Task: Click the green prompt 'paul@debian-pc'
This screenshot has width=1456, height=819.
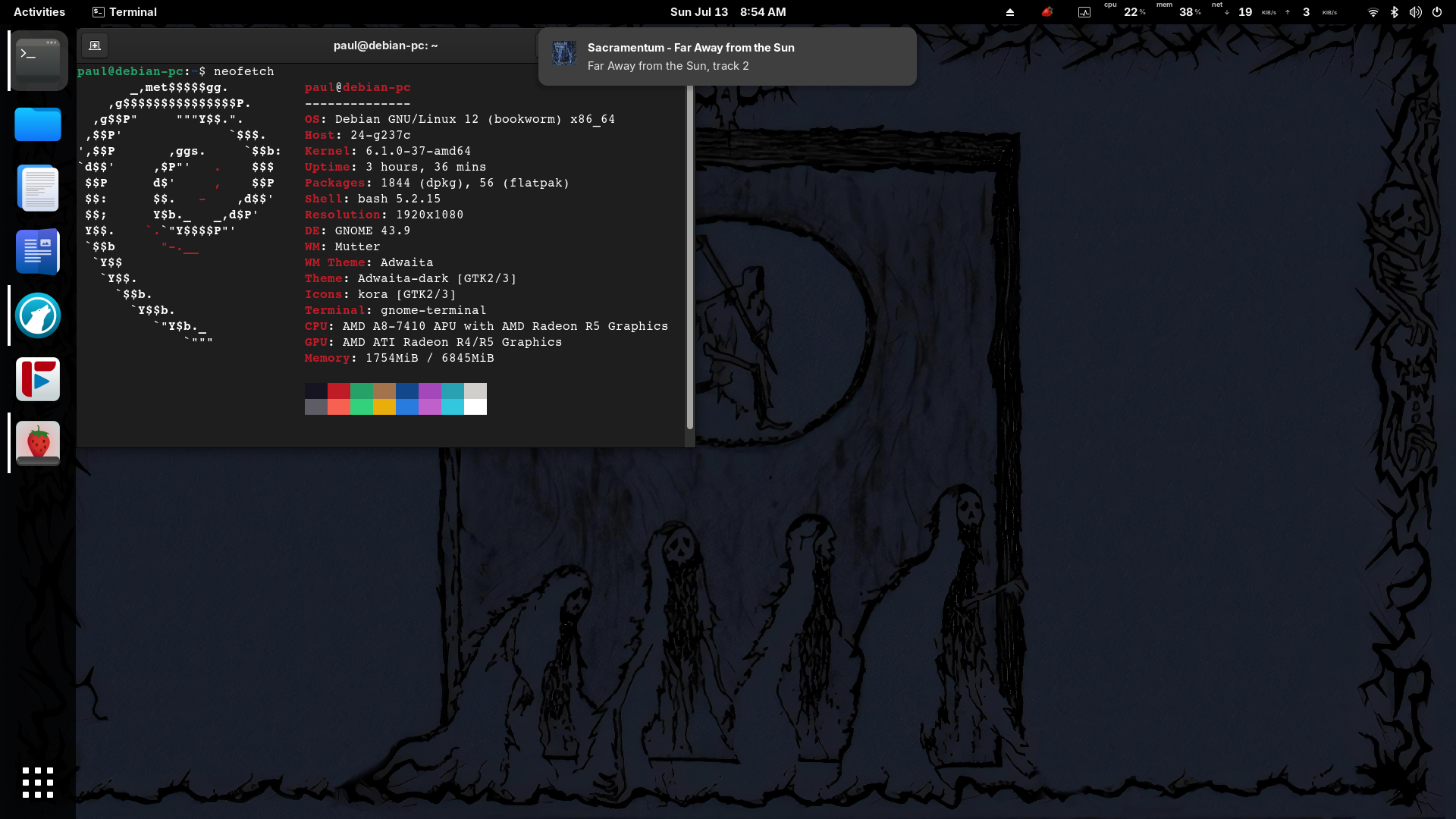Action: coord(130,71)
